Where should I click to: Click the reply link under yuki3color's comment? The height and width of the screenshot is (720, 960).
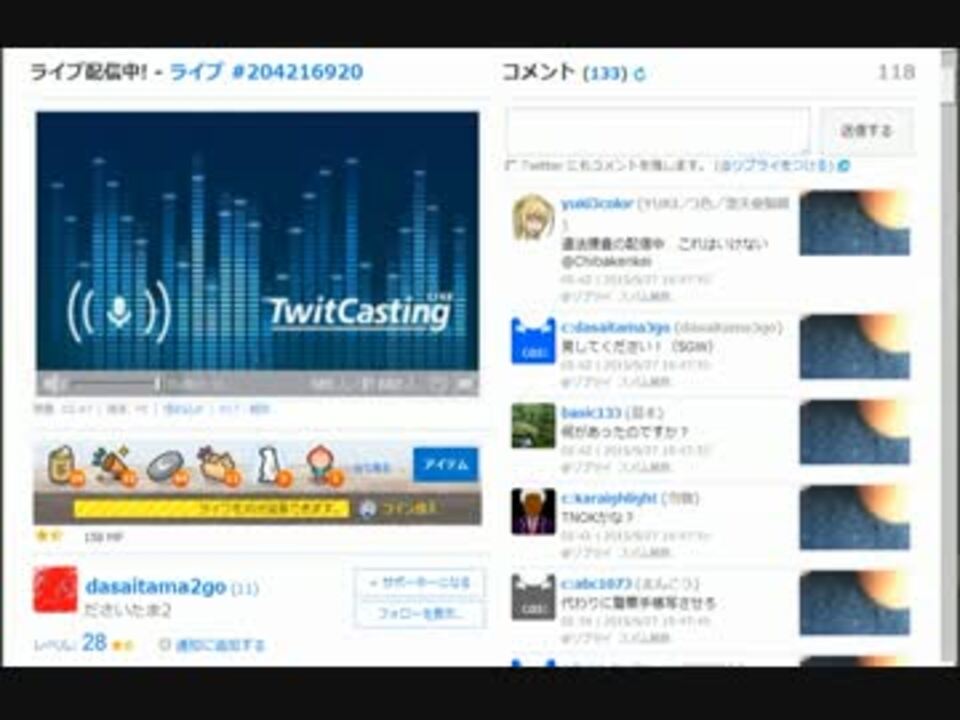pos(585,297)
